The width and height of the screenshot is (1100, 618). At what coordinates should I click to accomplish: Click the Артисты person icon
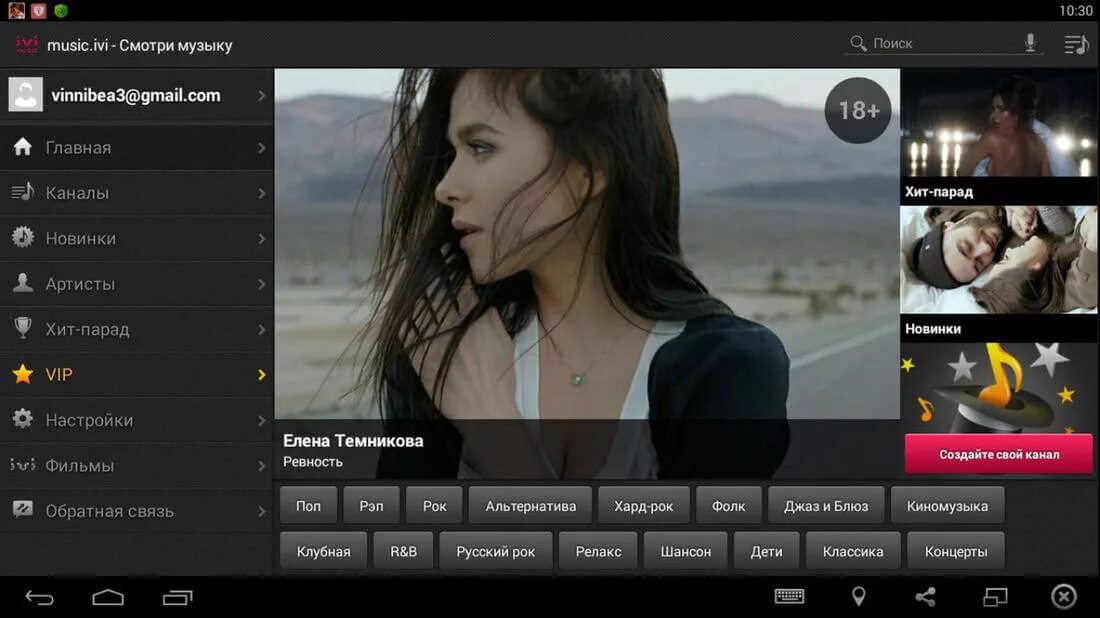coord(22,283)
